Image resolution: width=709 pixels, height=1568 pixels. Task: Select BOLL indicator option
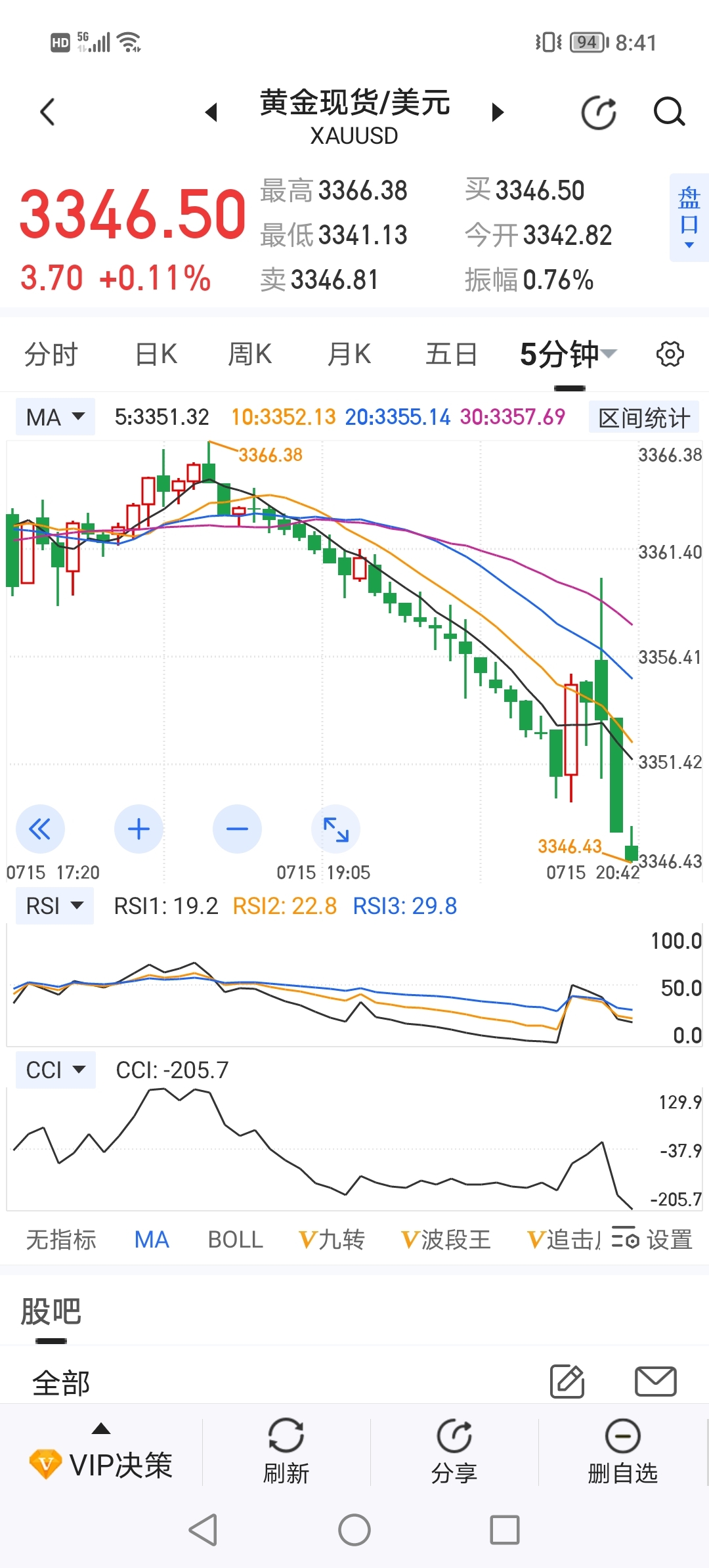coord(235,1240)
